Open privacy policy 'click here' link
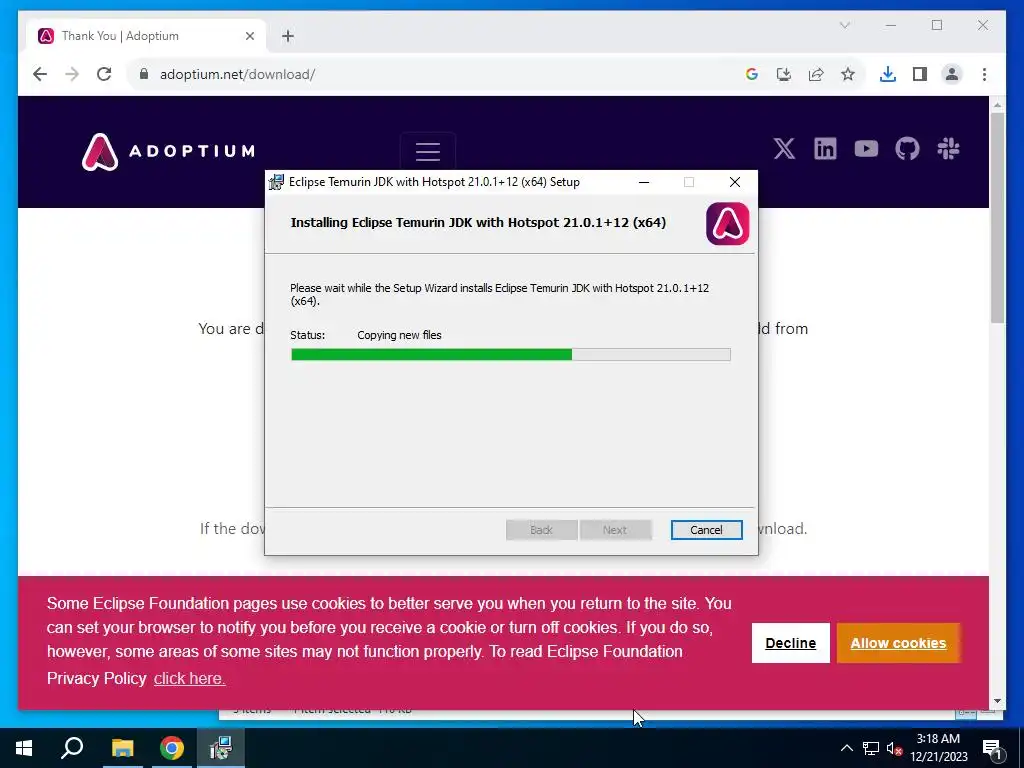The height and width of the screenshot is (768, 1024). (189, 679)
